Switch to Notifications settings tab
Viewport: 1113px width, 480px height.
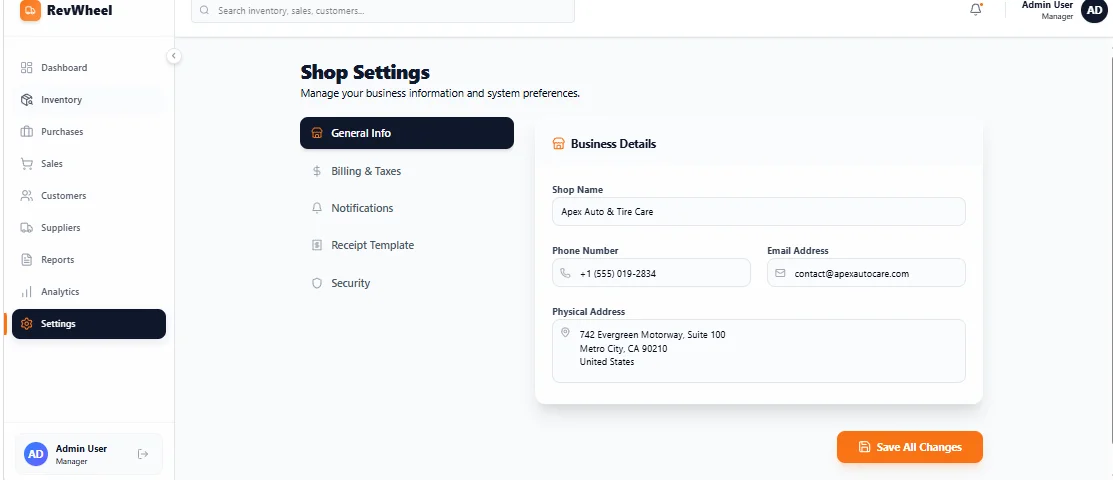point(407,208)
